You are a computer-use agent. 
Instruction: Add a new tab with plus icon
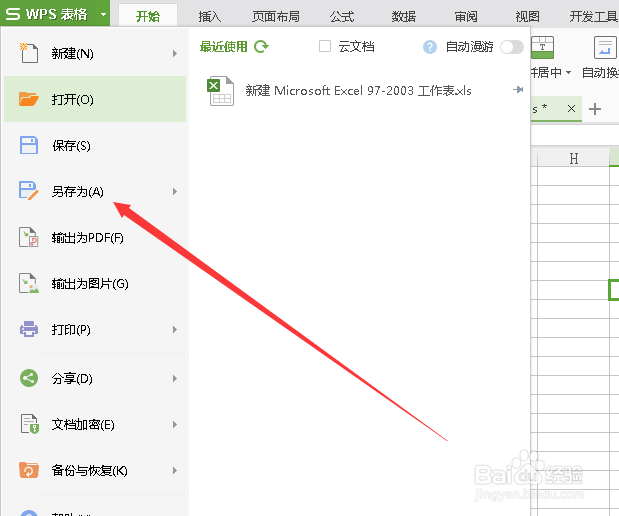(595, 109)
